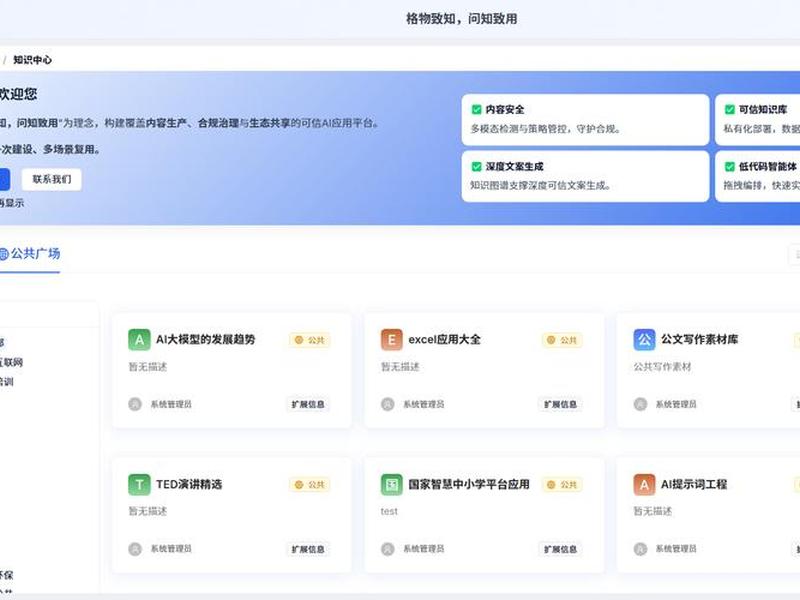Open the AI大模型的发展趋势 knowledge base title
The image size is (800, 600).
206,339
